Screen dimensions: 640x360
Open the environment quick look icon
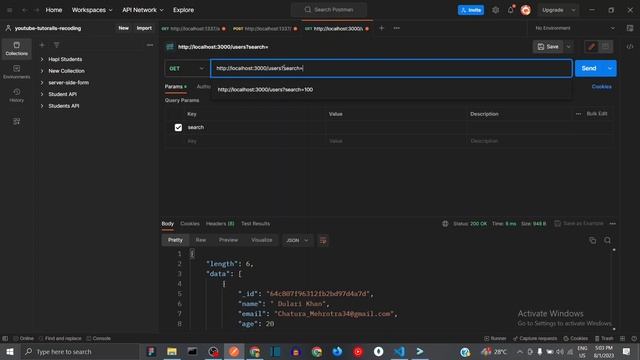(x=630, y=28)
